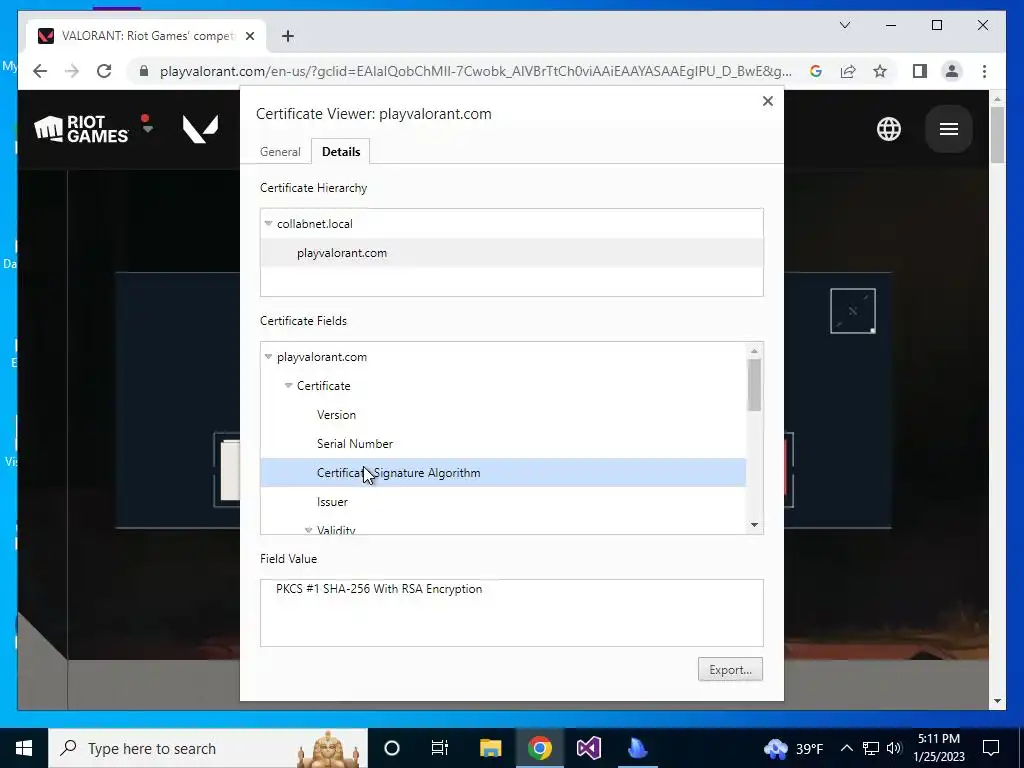1024x768 pixels.
Task: Open a new browser tab
Action: click(x=288, y=36)
